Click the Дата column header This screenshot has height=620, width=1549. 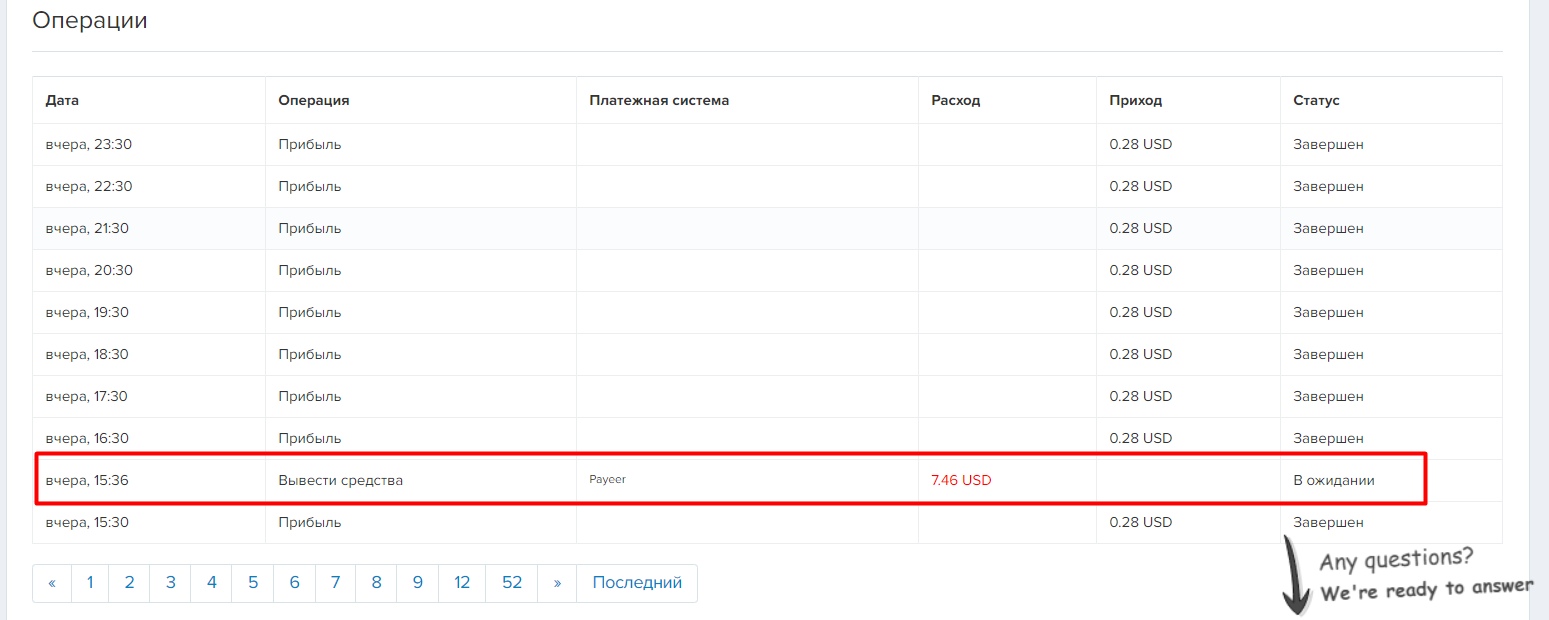pos(62,100)
